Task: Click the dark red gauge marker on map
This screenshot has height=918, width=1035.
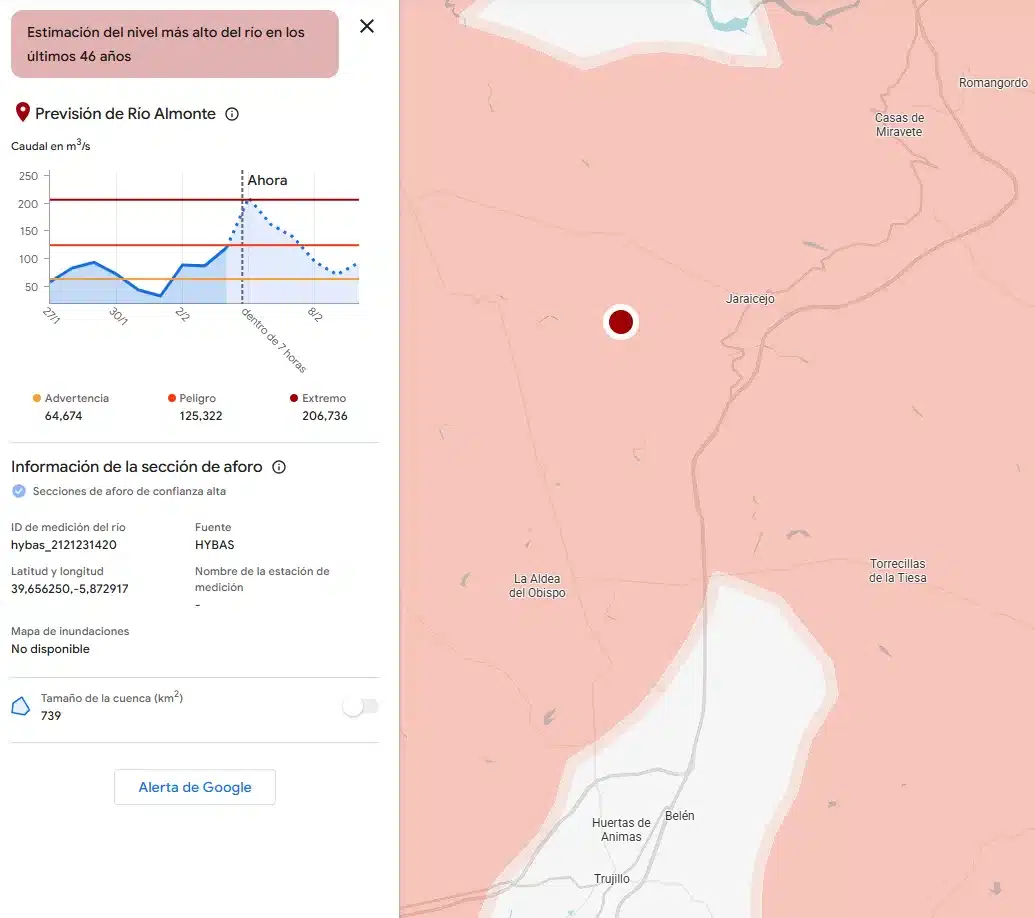Action: click(620, 322)
